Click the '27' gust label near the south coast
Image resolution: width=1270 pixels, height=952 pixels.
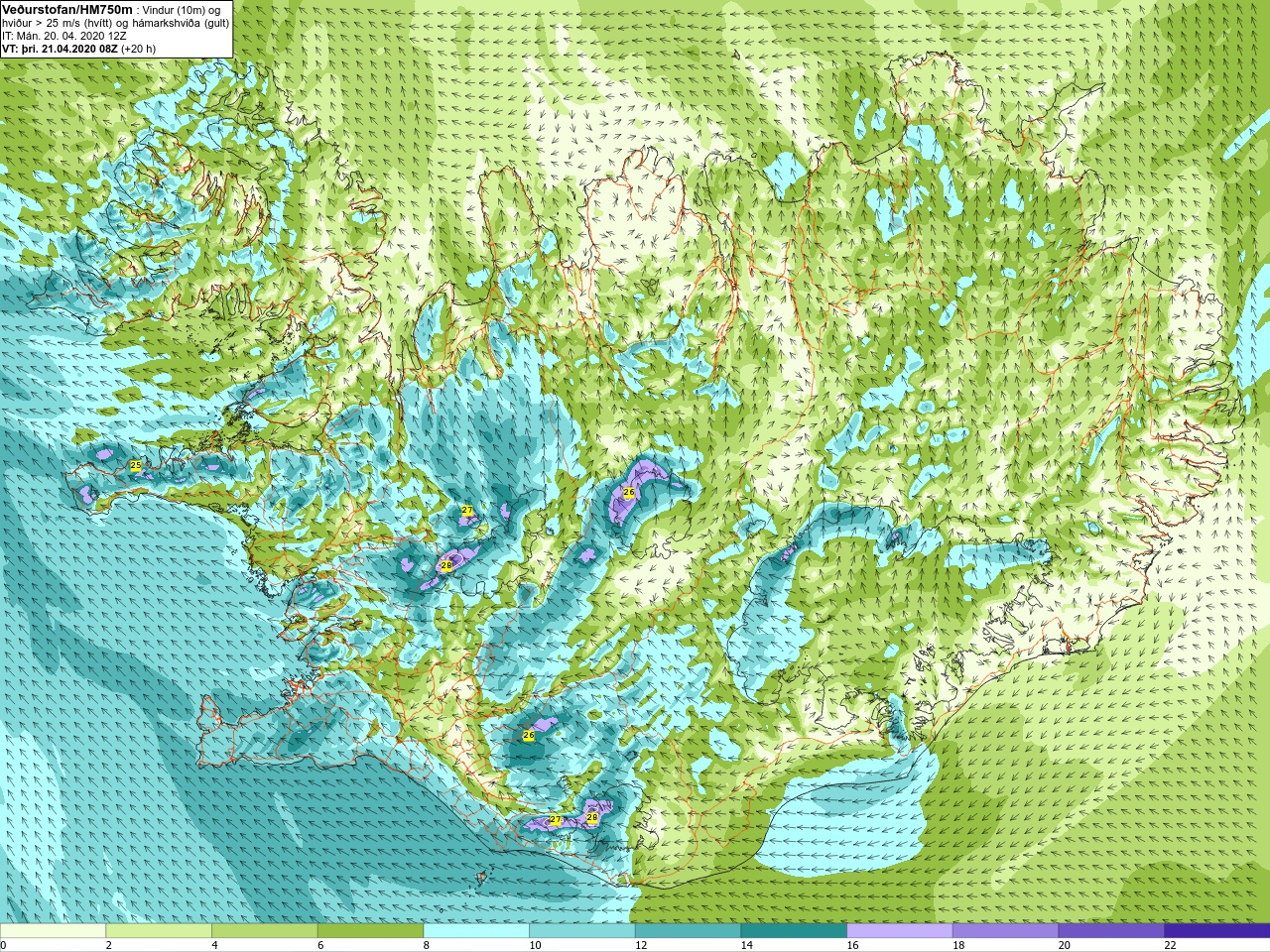[556, 820]
